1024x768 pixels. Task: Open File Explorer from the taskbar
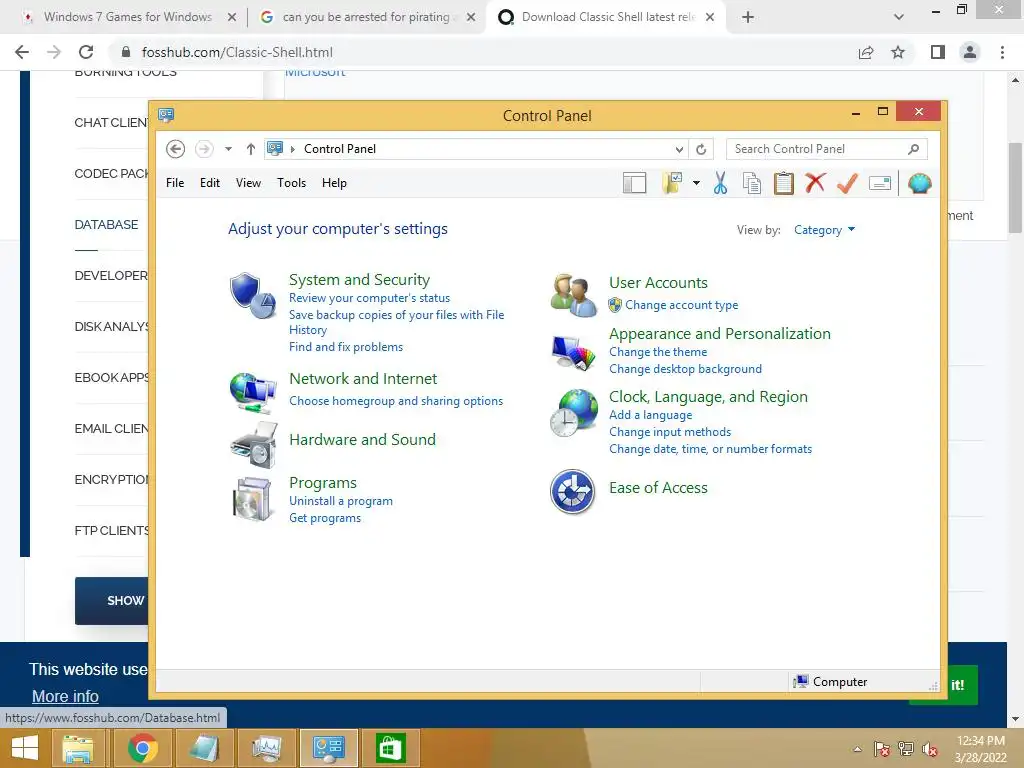[x=78, y=748]
